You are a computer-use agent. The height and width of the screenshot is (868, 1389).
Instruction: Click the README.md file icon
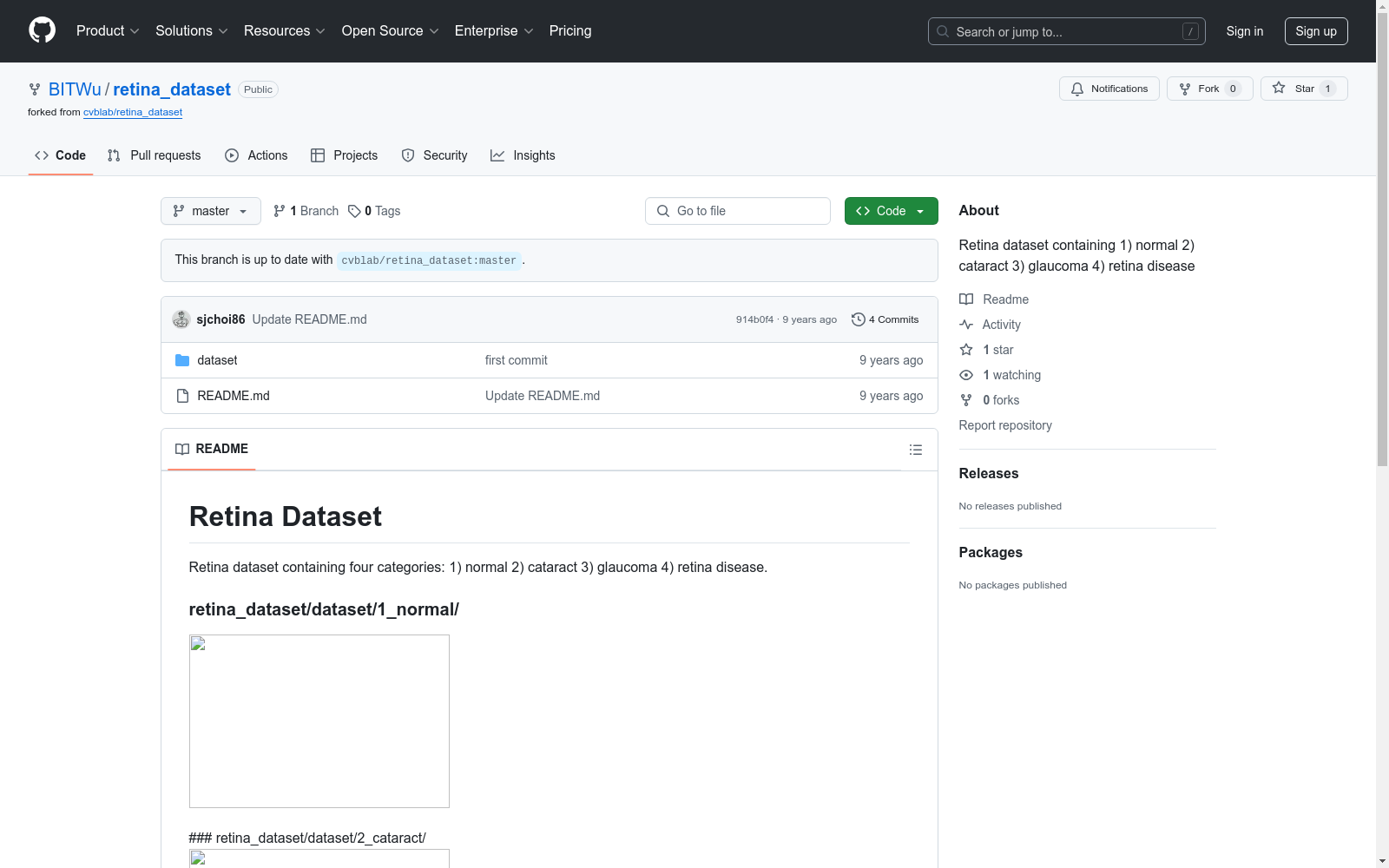[182, 396]
